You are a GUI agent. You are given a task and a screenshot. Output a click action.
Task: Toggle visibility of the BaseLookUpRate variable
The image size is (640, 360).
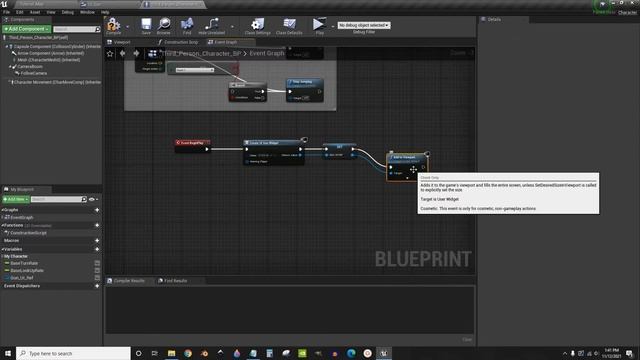pyautogui.click(x=97, y=270)
